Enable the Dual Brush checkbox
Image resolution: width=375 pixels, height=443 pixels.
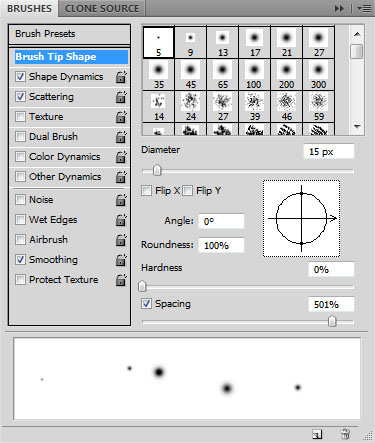(20, 137)
